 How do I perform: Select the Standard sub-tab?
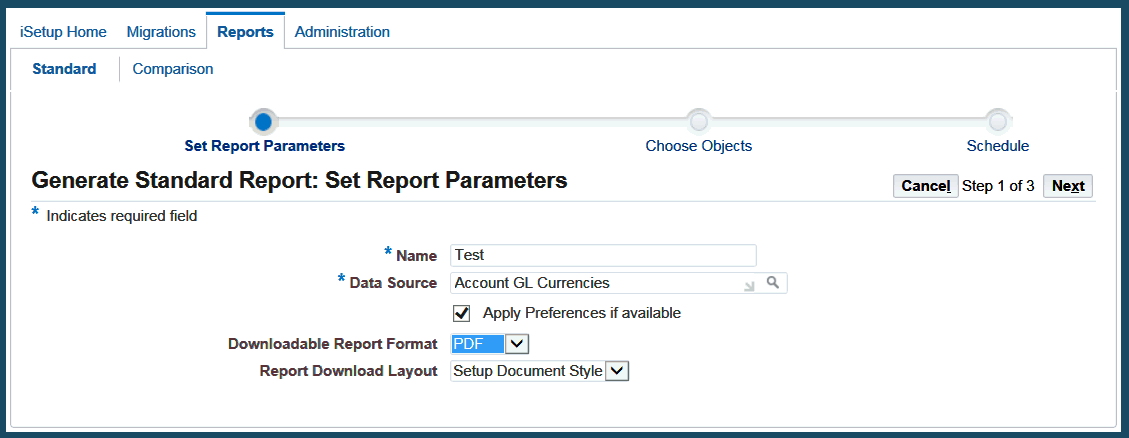coord(64,69)
